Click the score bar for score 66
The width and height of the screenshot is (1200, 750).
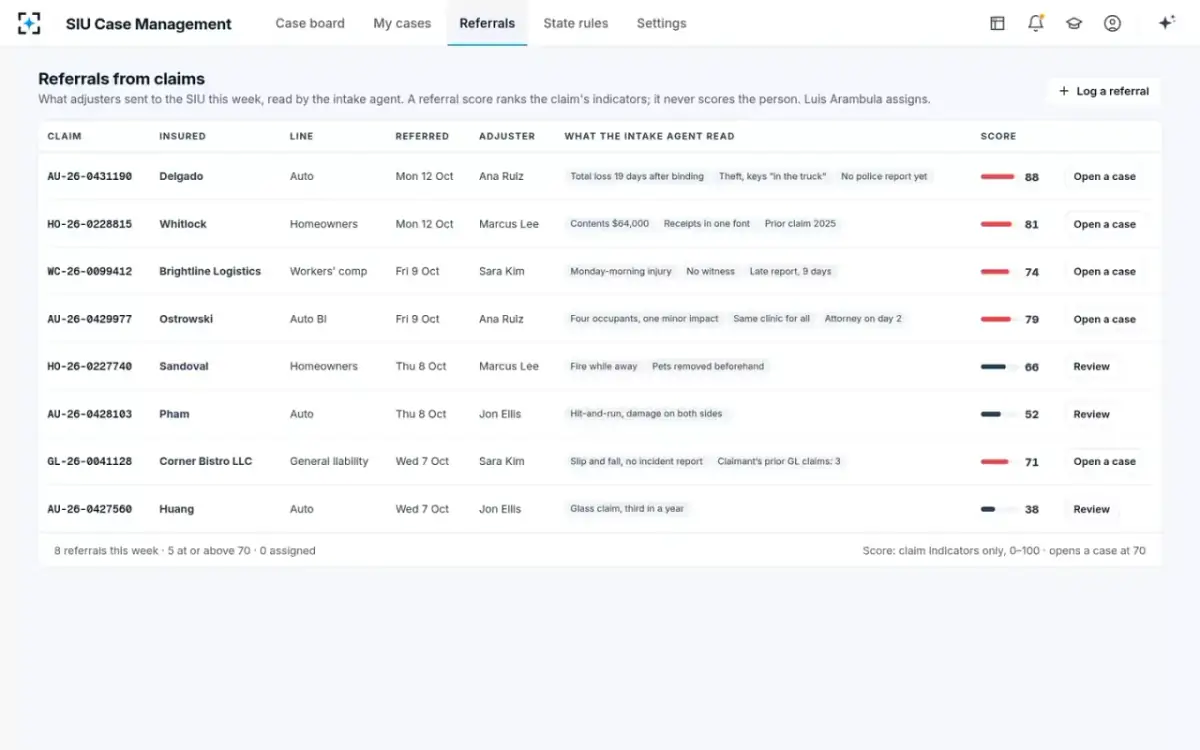coord(999,367)
